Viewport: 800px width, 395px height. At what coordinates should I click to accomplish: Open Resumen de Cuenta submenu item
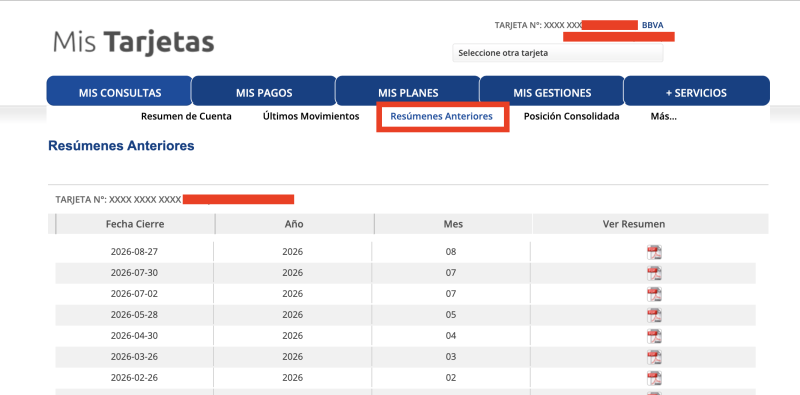(x=186, y=116)
